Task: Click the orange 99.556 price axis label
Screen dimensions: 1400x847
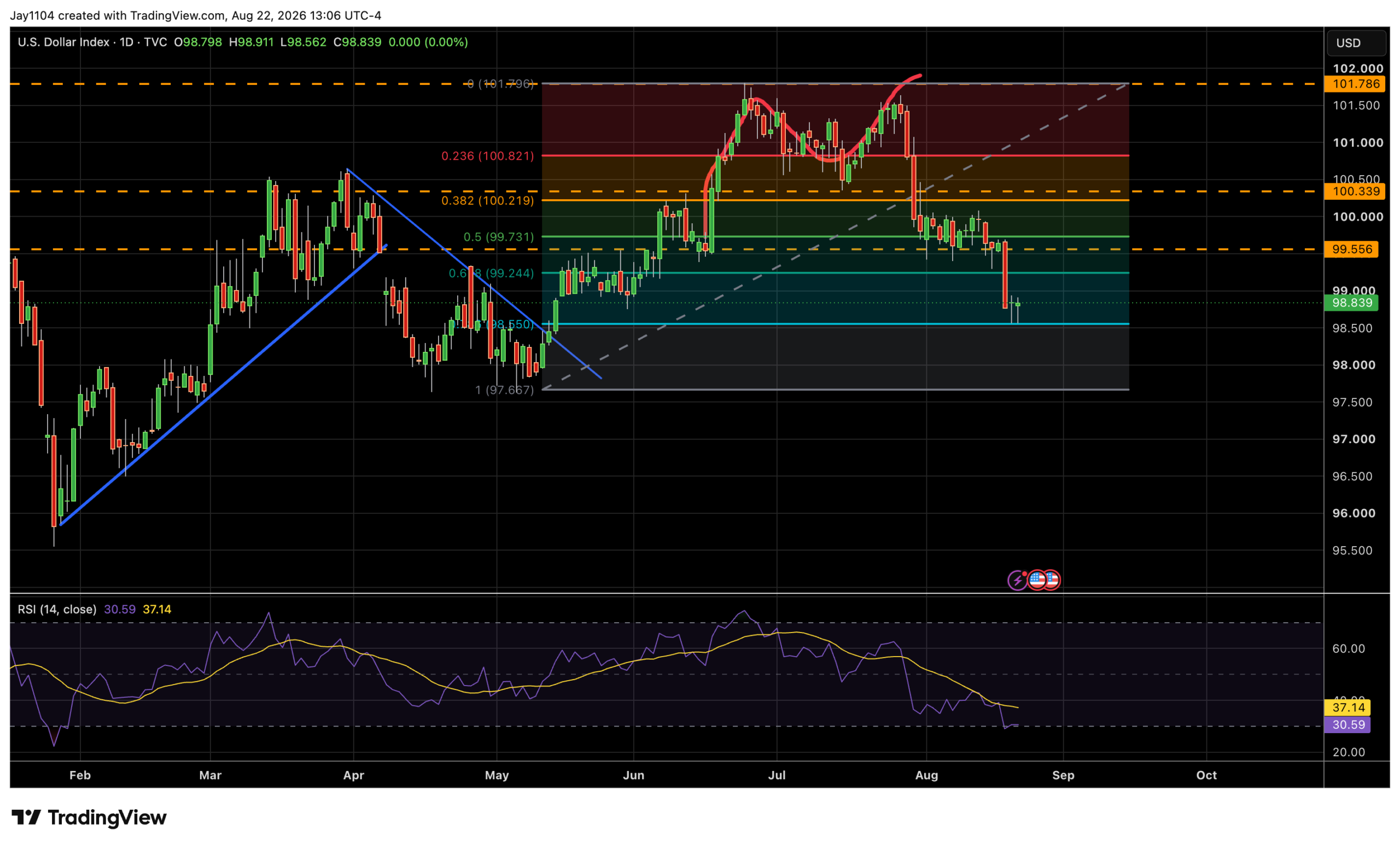Action: (1352, 250)
